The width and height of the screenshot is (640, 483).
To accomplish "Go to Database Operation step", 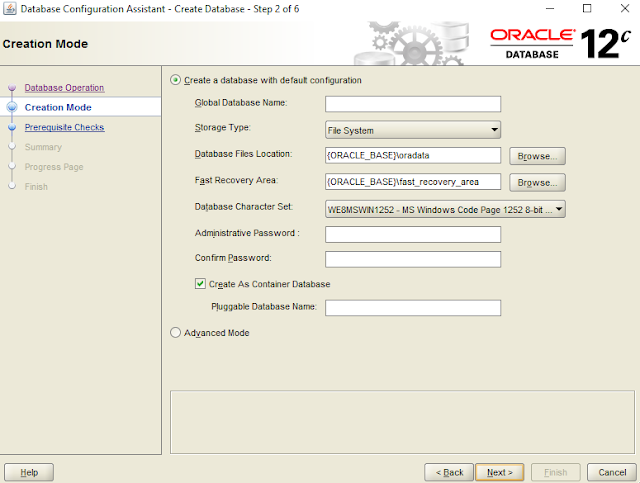I will click(x=64, y=88).
